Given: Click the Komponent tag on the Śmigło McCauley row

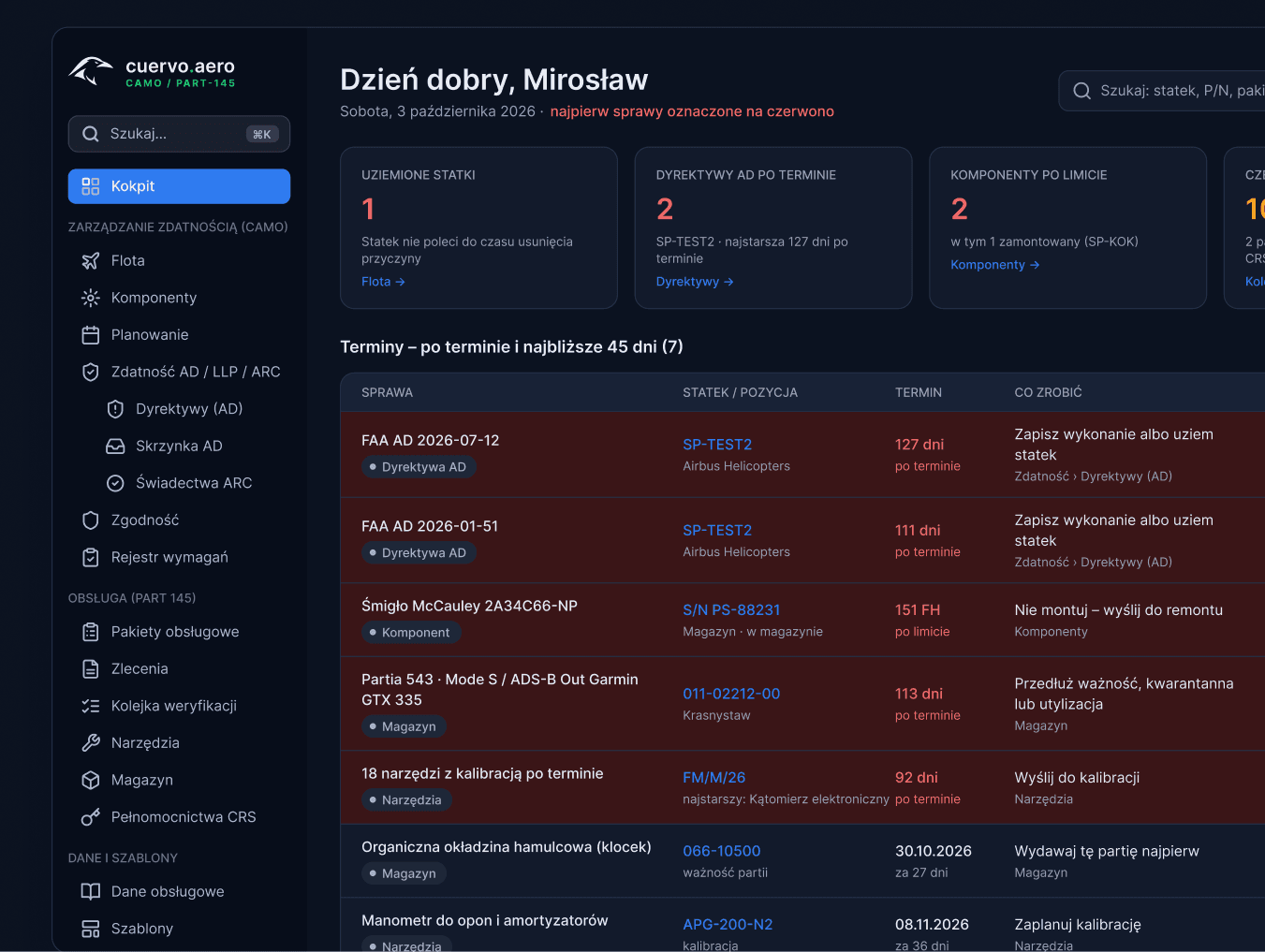Looking at the screenshot, I should (x=411, y=633).
